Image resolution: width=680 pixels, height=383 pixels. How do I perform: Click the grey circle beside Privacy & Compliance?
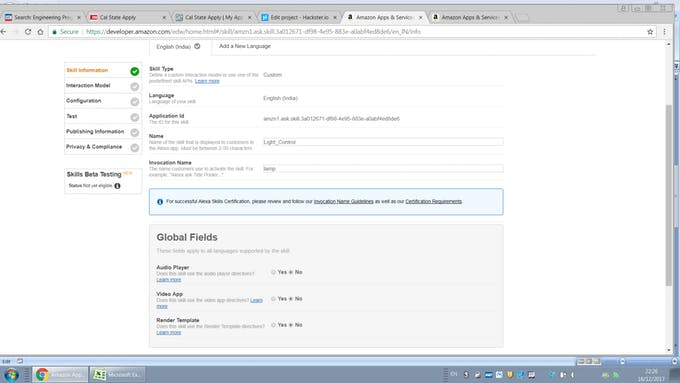point(134,148)
